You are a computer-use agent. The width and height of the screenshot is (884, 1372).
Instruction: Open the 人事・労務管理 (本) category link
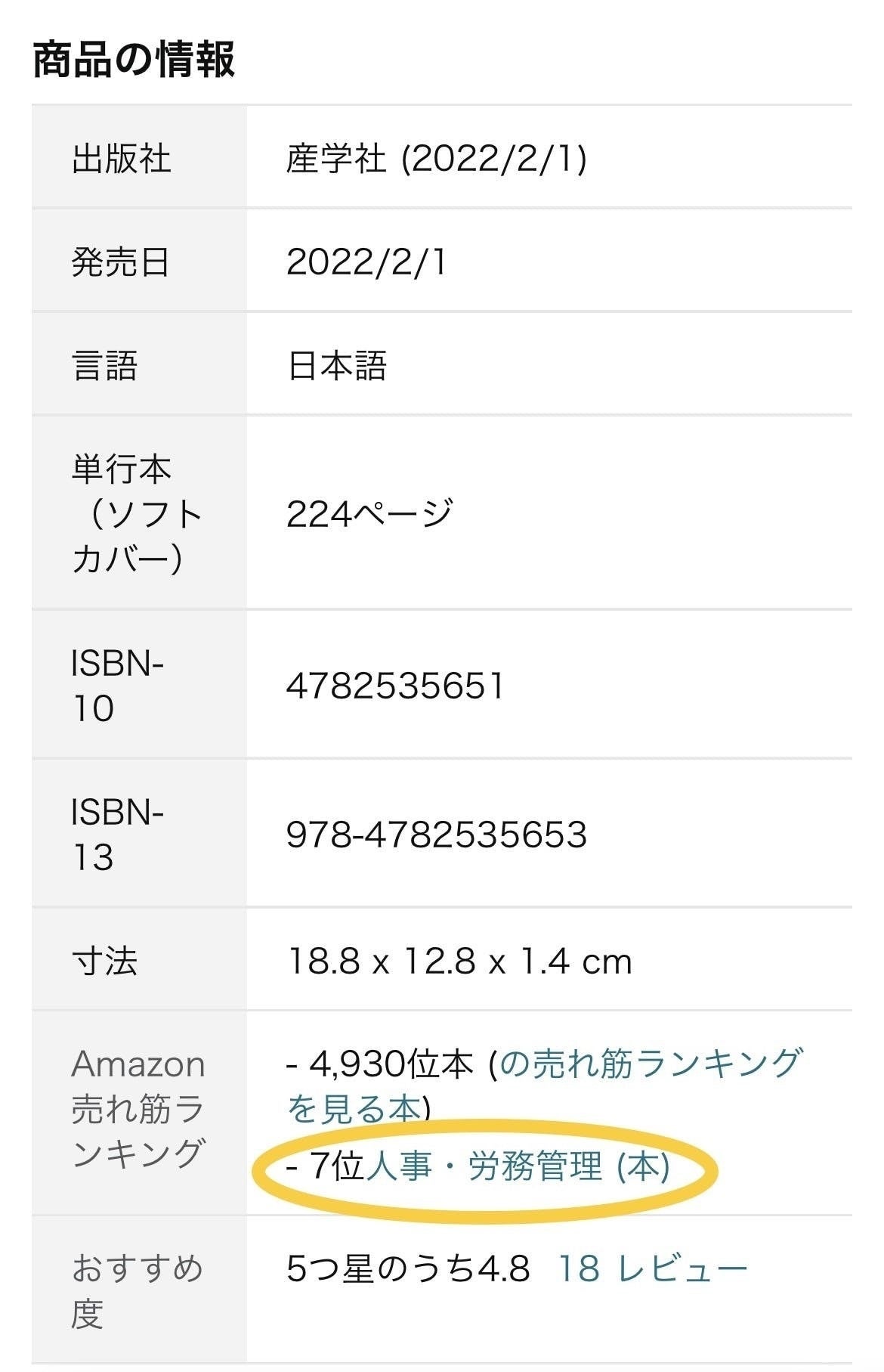click(x=518, y=1166)
